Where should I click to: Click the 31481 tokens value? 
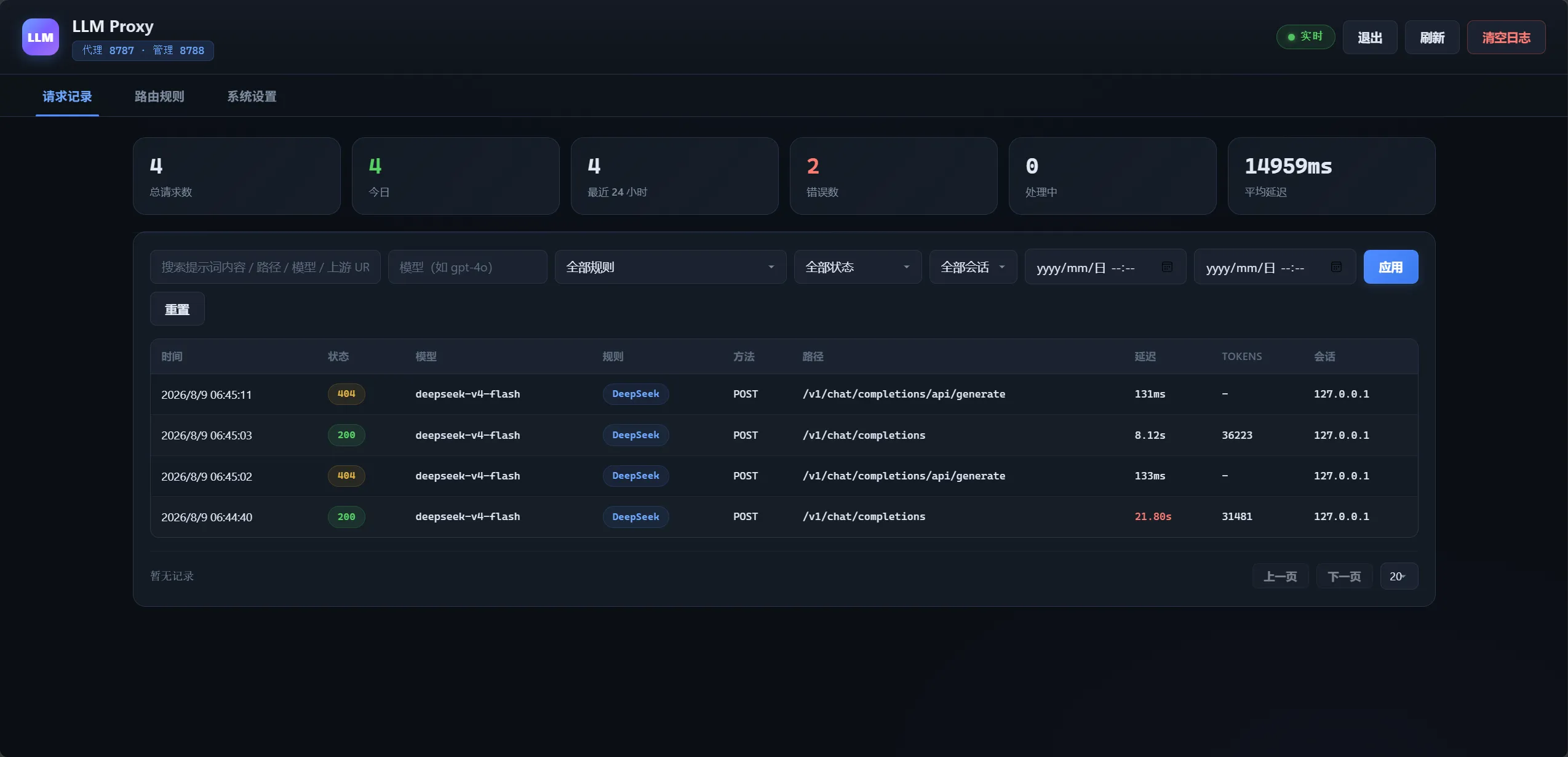1237,517
